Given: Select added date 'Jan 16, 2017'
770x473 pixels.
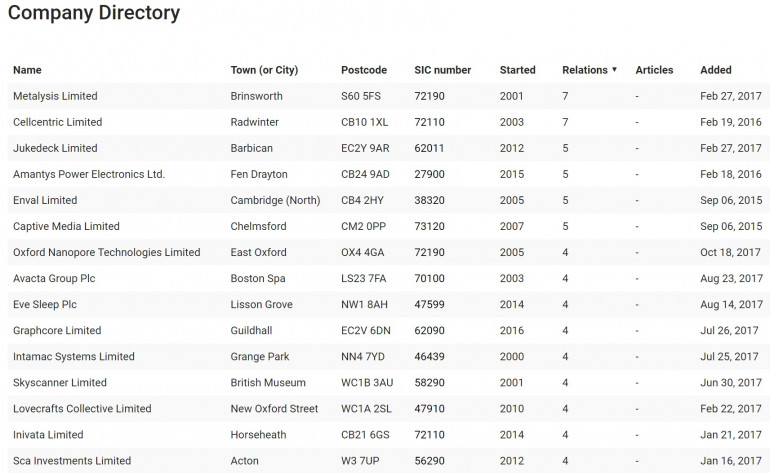Looking at the screenshot, I should point(731,460).
